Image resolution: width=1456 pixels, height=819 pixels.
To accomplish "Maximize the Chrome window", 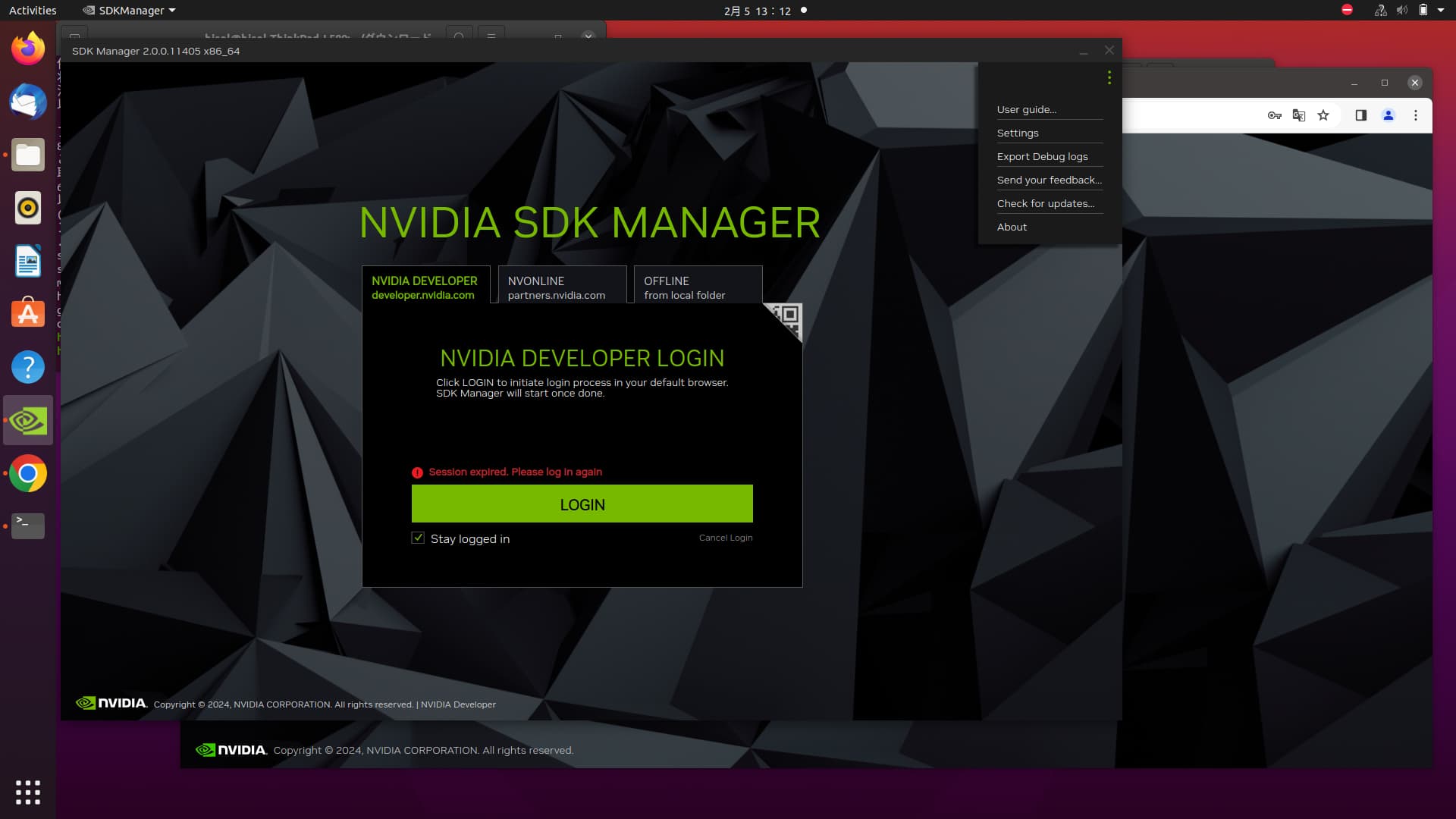I will 1384,83.
